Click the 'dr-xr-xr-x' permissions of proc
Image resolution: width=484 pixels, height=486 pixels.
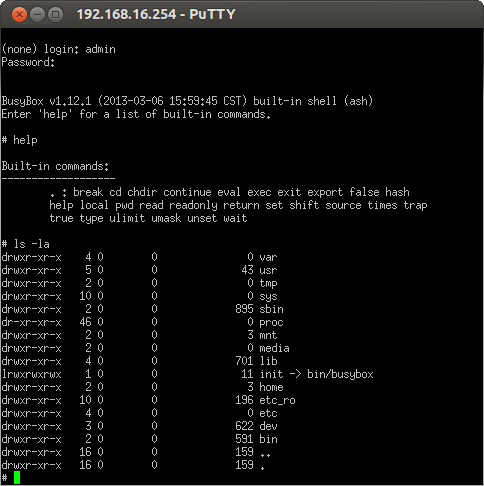[32, 322]
